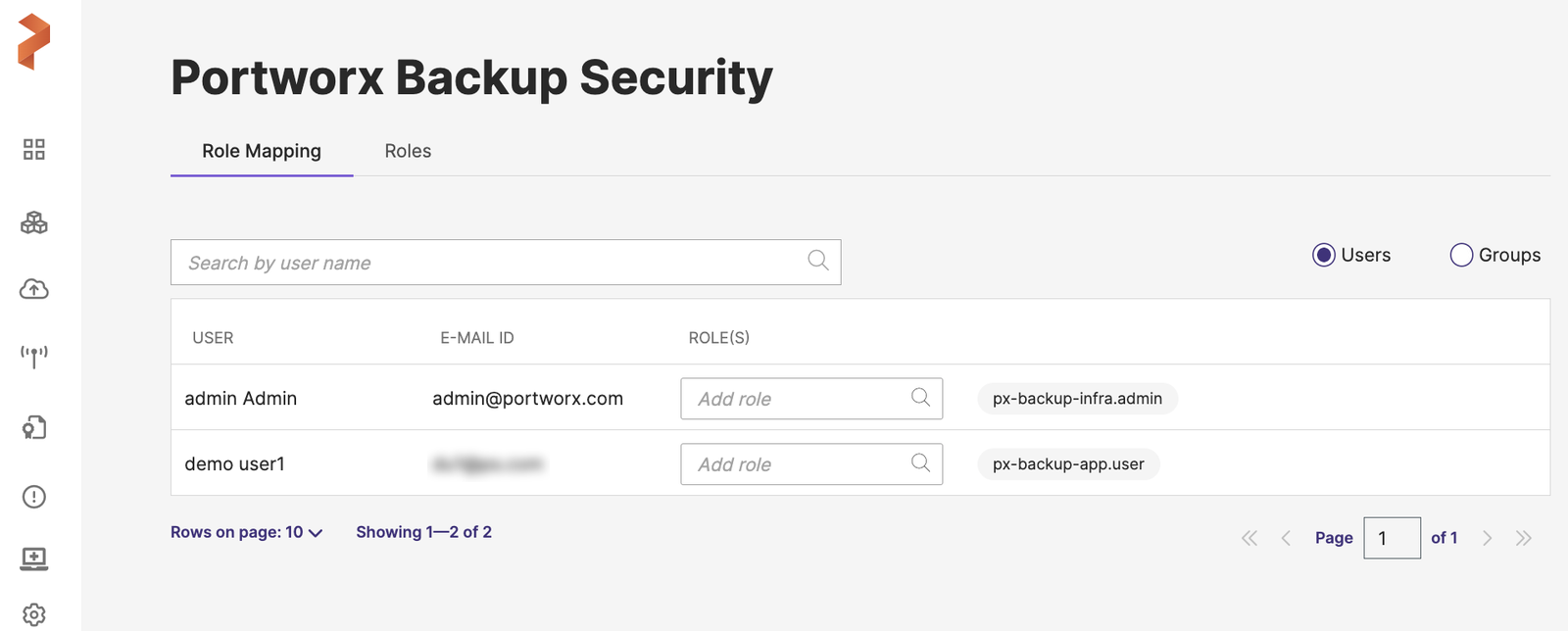
Task: Click the Portworx logo
Action: click(x=33, y=42)
